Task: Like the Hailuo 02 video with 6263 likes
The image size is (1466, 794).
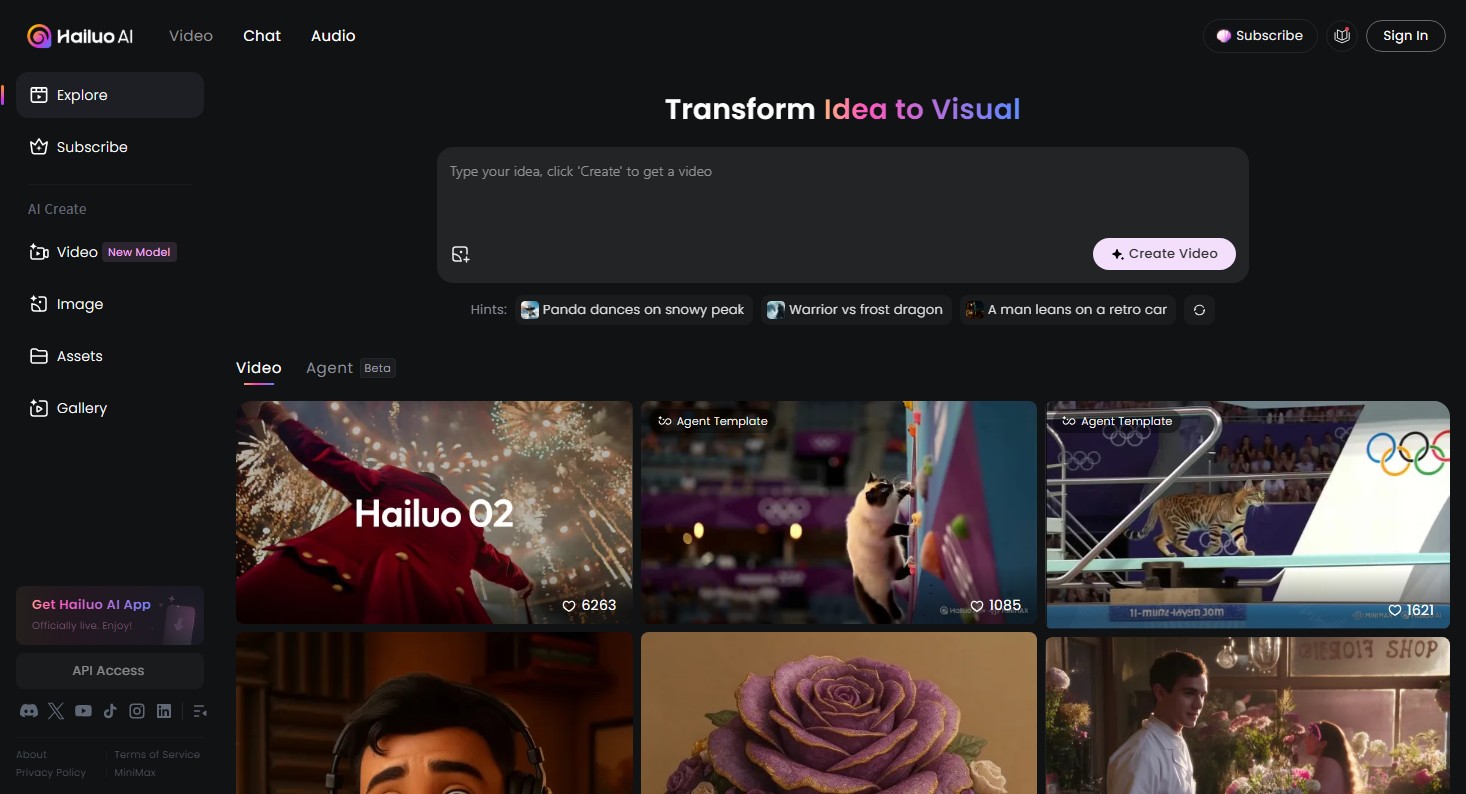Action: click(569, 605)
